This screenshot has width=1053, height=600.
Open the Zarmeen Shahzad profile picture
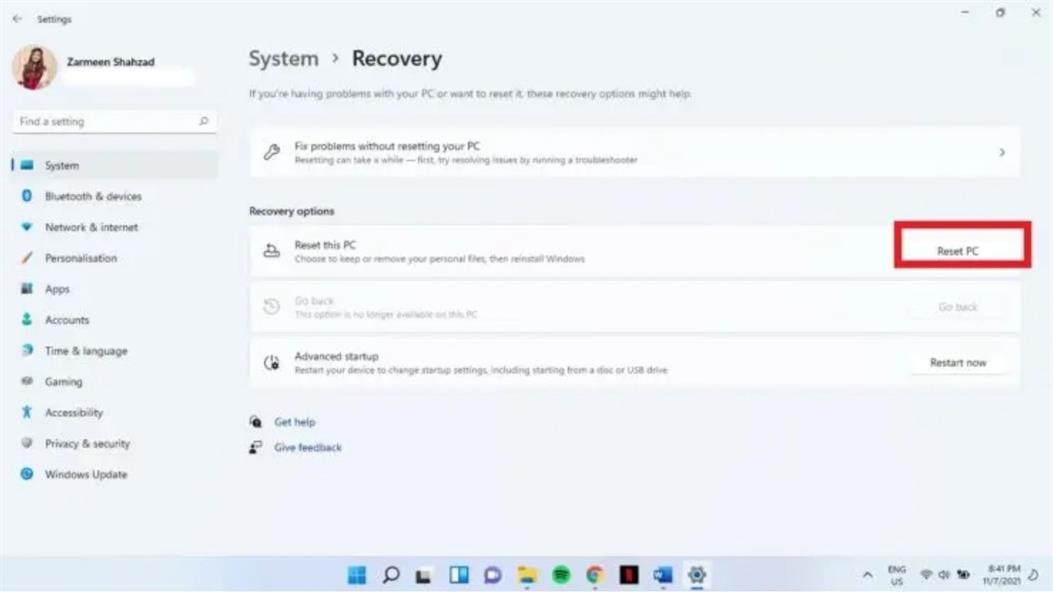tap(34, 67)
